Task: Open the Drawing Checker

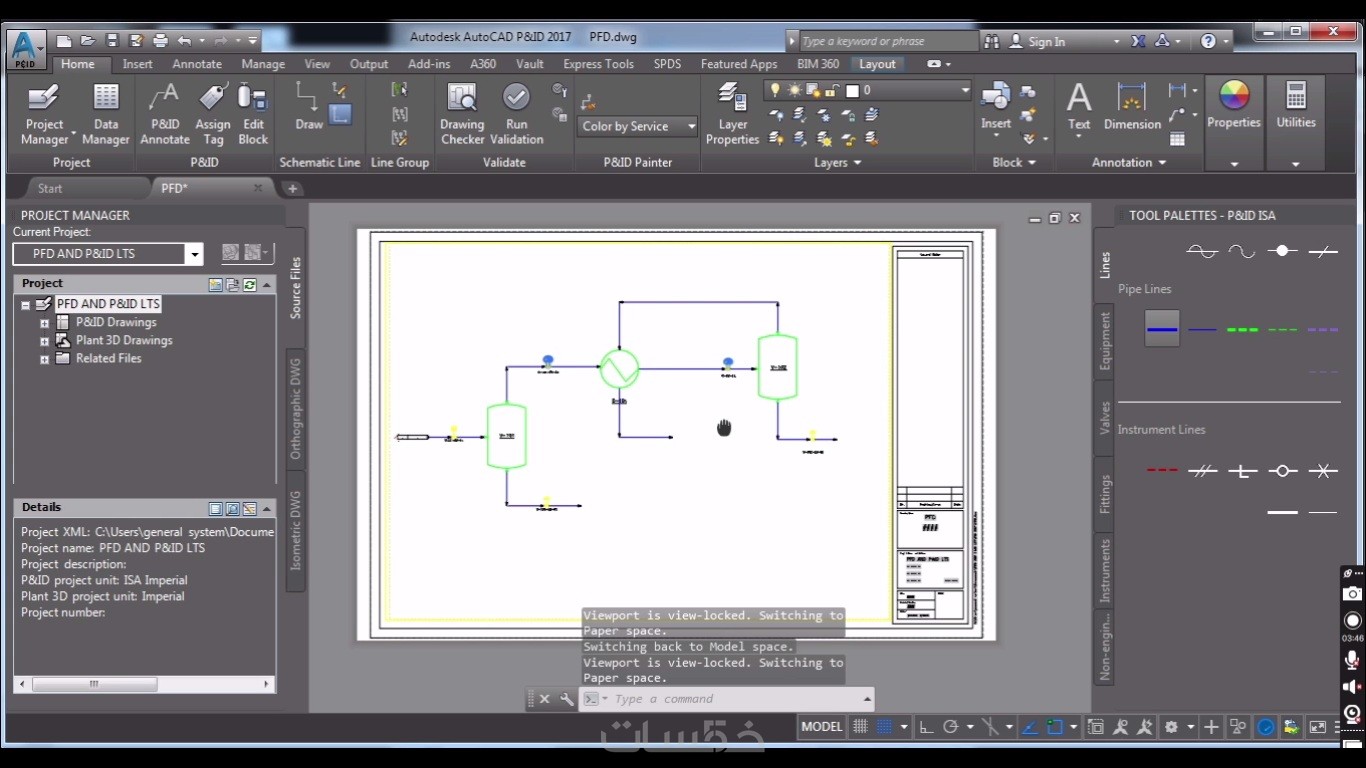Action: pyautogui.click(x=462, y=114)
